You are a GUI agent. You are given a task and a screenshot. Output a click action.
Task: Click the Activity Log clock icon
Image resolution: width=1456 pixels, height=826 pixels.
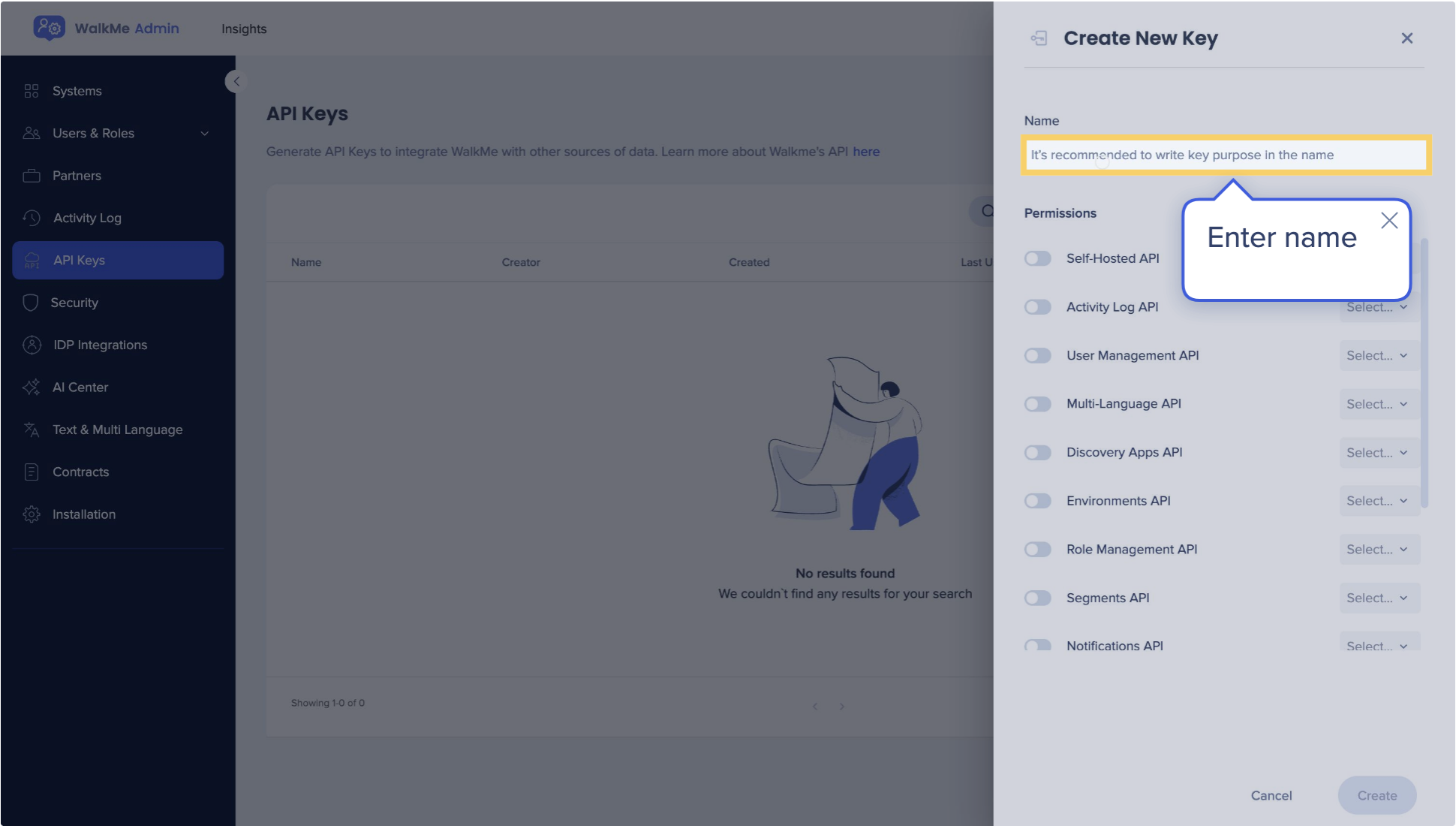tap(32, 218)
